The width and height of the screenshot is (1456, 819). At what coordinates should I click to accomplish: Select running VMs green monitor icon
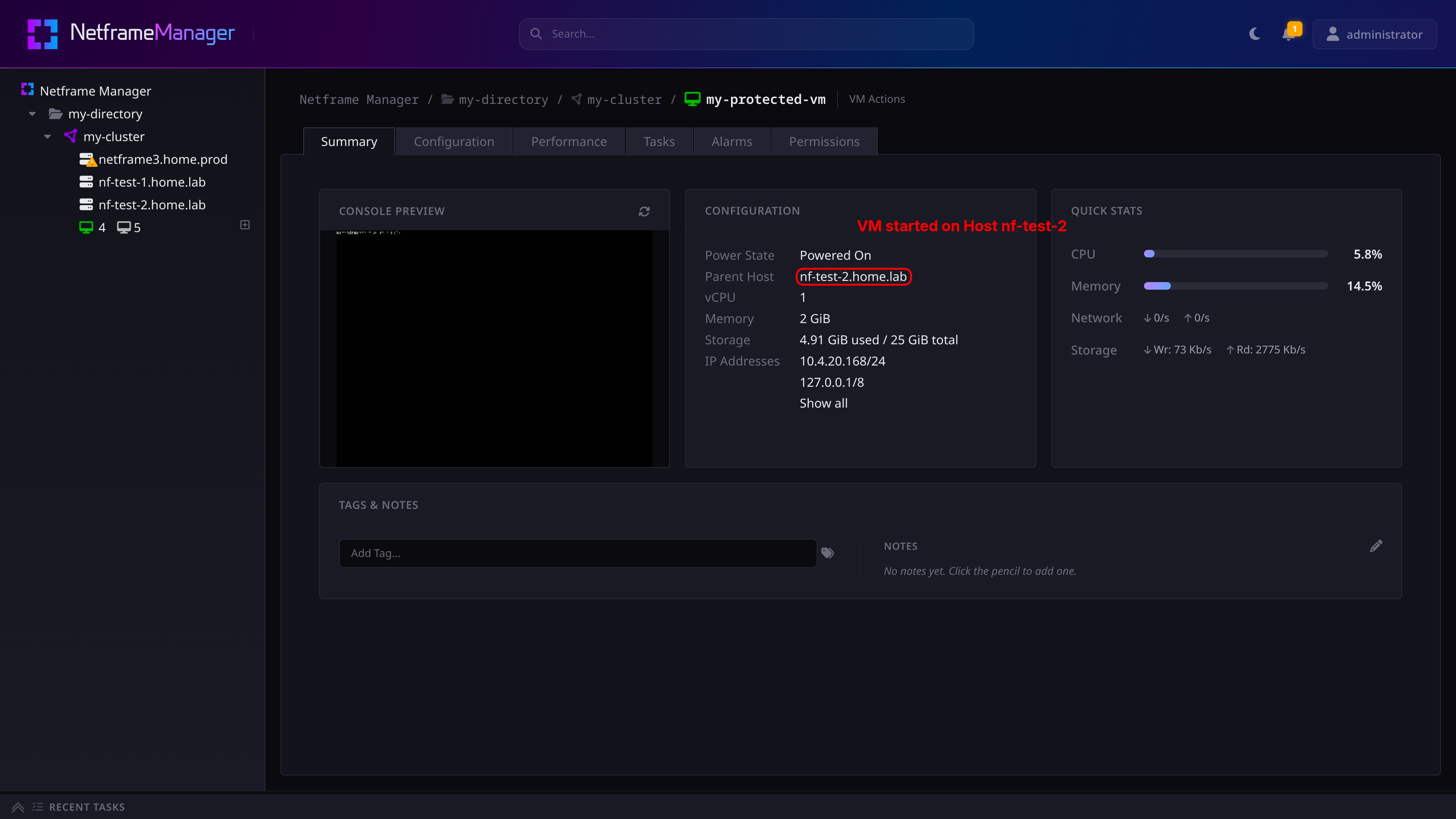(86, 227)
